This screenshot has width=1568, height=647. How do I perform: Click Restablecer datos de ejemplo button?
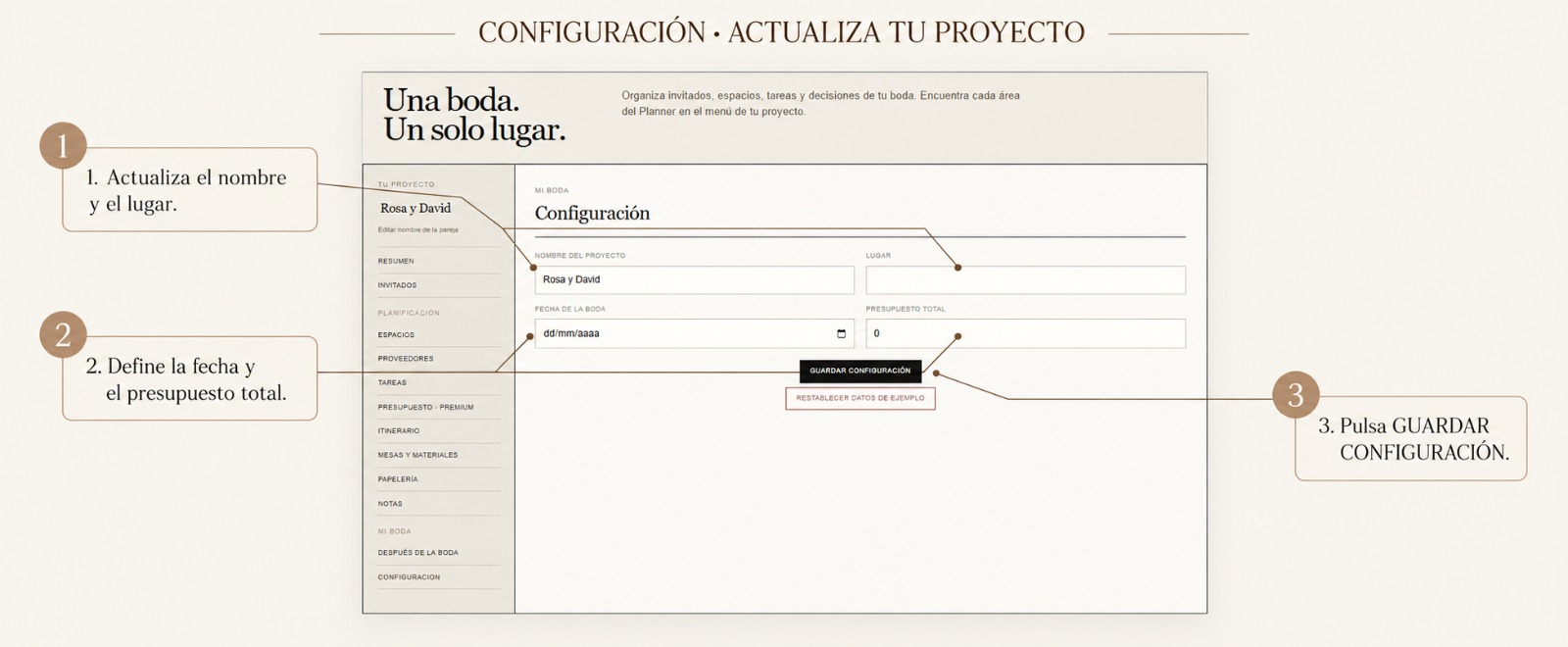point(860,398)
